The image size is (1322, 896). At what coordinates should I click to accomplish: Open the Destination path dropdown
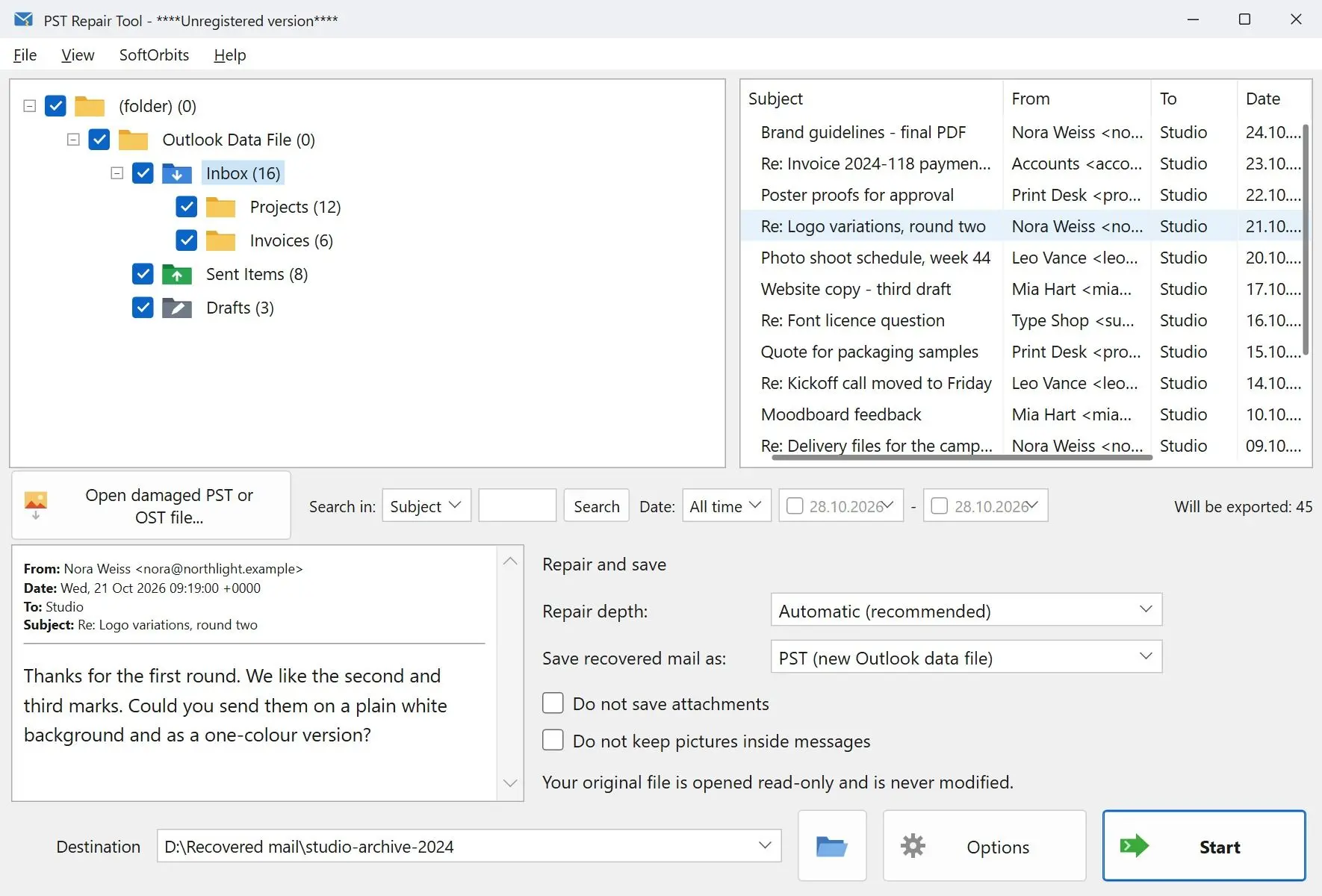pos(765,845)
